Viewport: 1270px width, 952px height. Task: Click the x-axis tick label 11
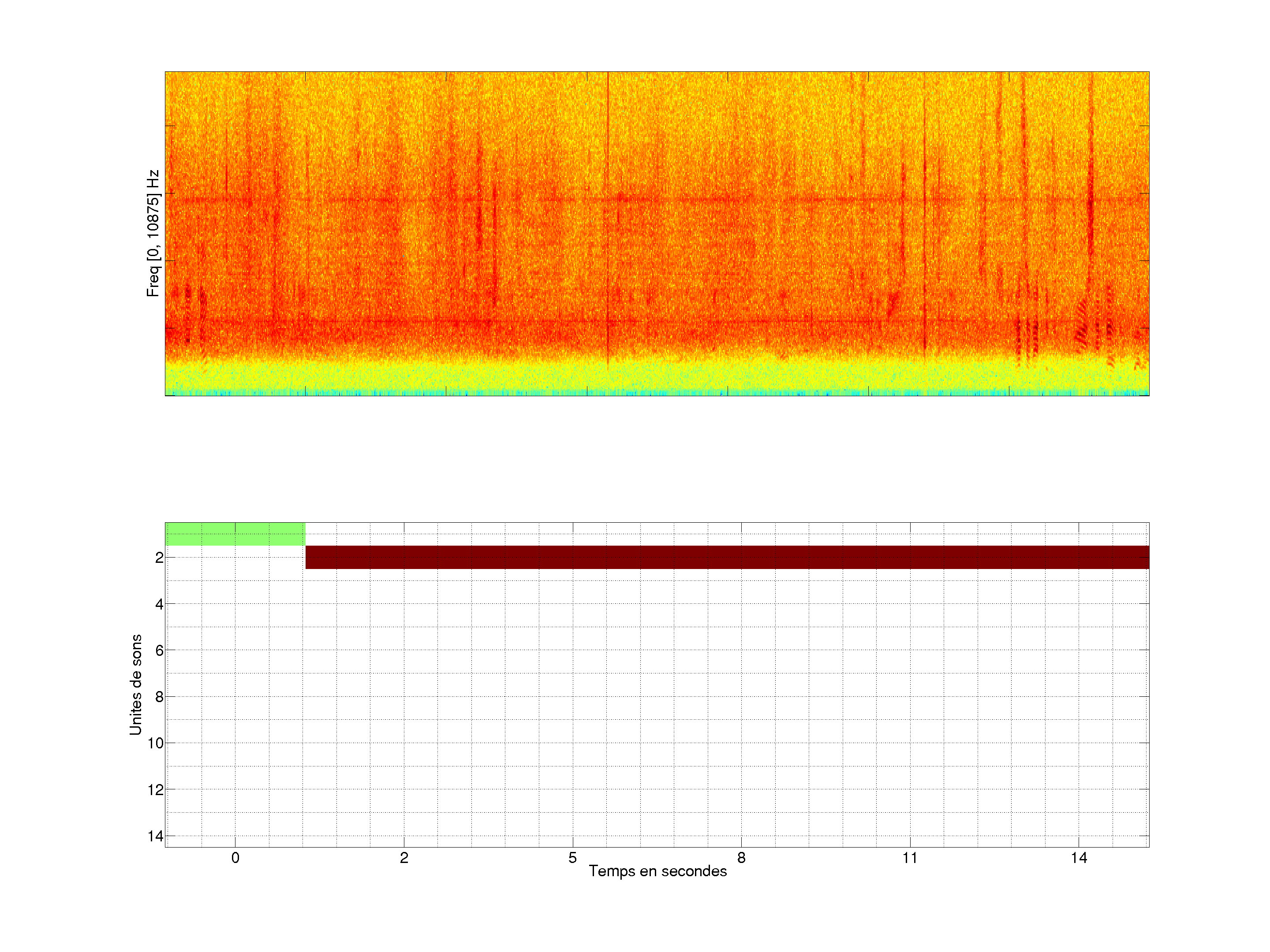909,858
